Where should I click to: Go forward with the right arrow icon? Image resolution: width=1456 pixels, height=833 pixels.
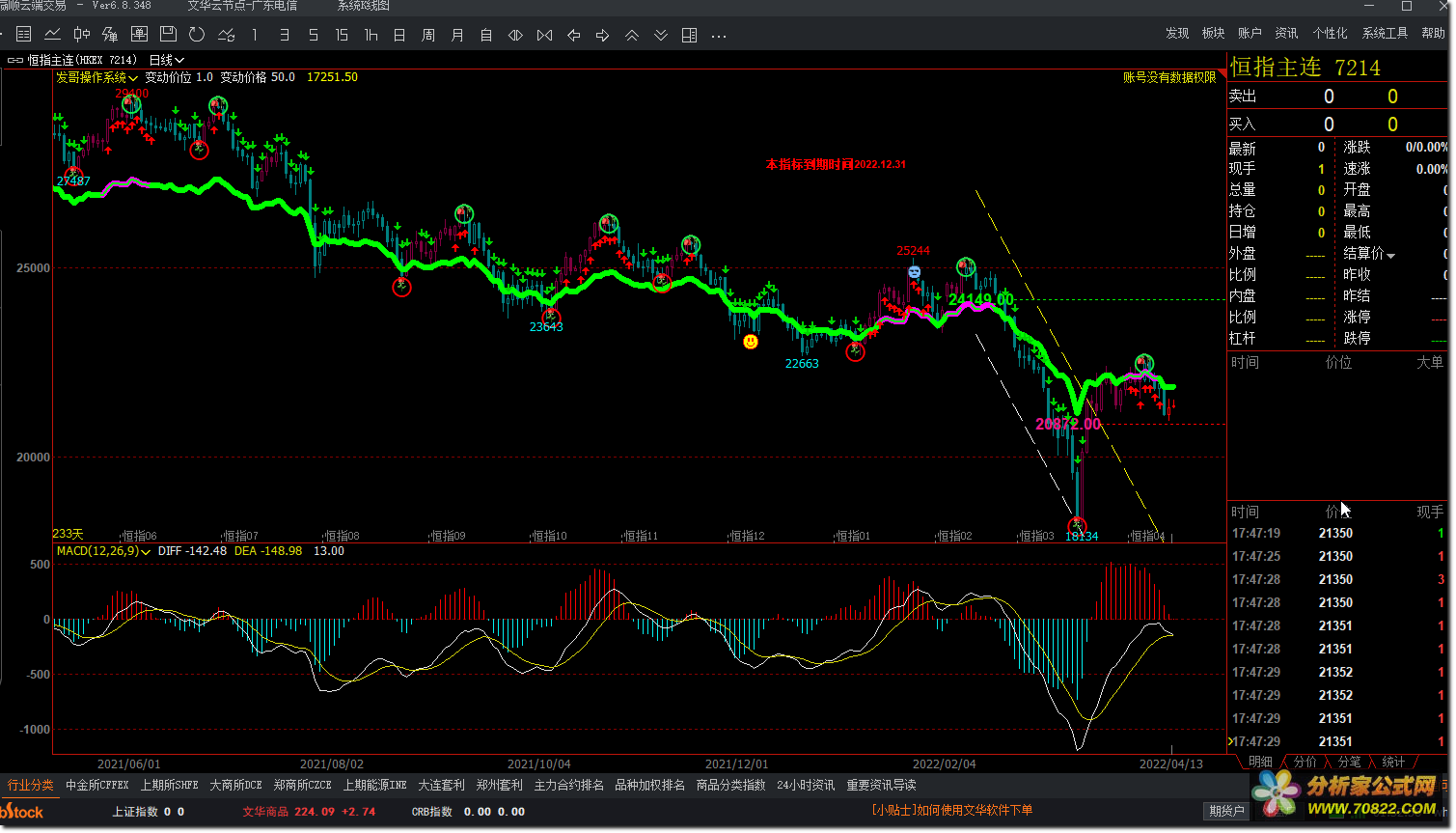coord(602,35)
